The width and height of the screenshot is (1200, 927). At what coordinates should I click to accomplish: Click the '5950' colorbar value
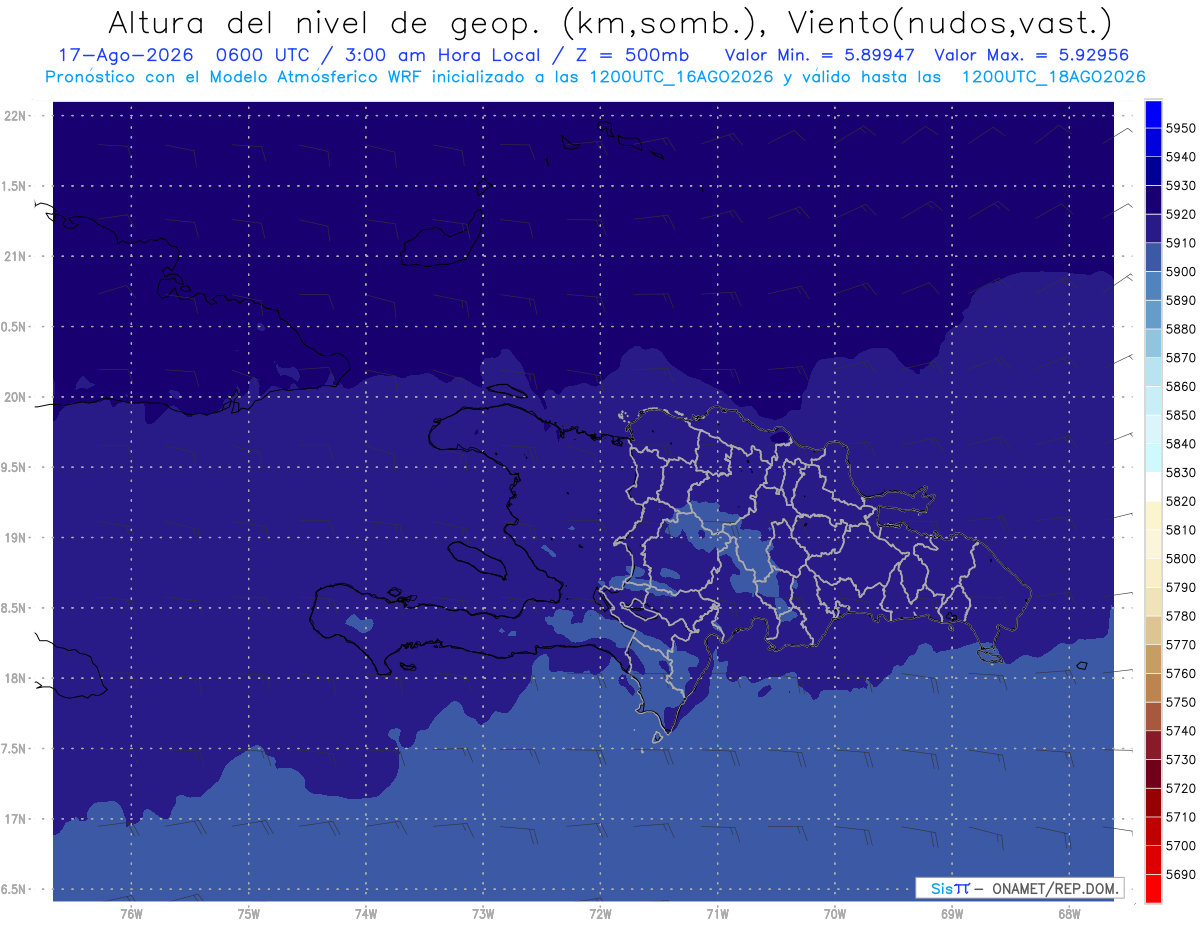click(1180, 128)
